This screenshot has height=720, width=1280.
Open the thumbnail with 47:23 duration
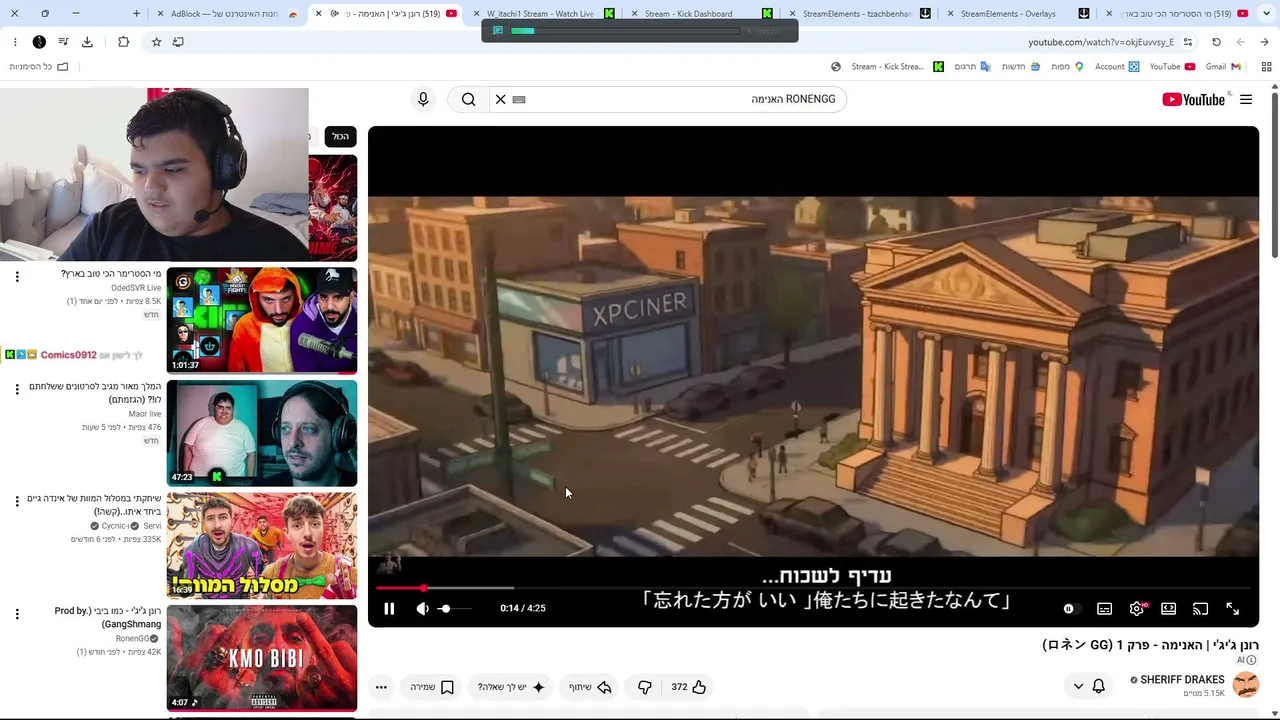[262, 433]
